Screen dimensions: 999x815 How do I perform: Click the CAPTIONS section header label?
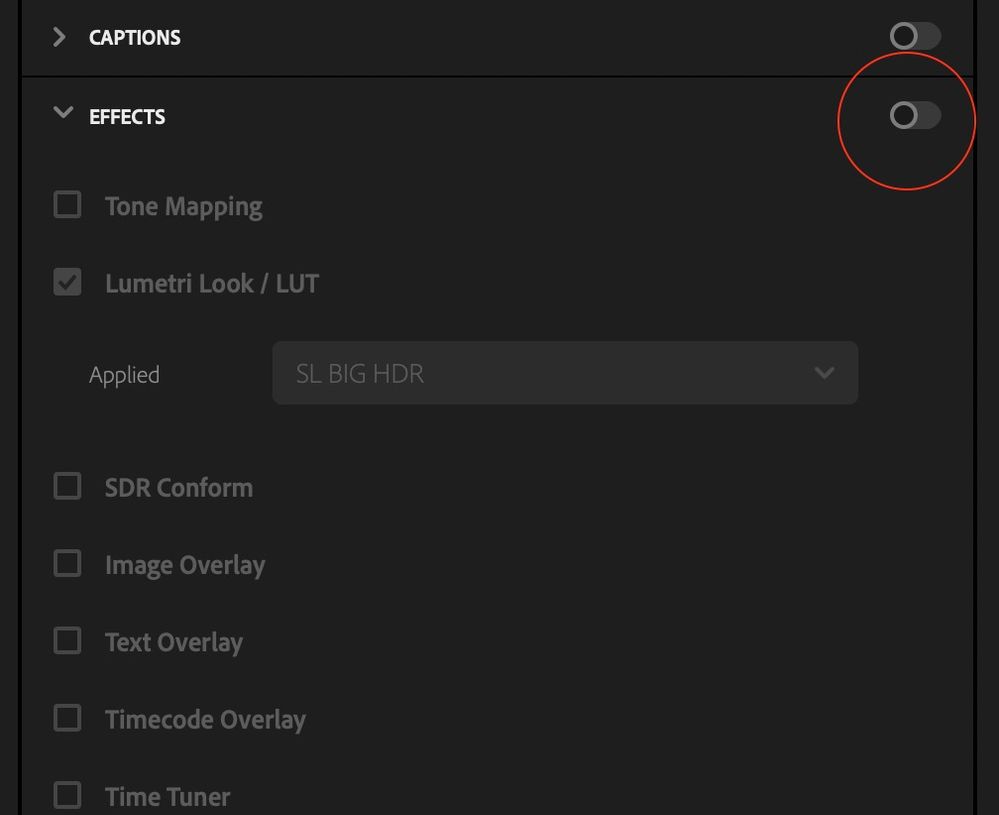click(x=135, y=38)
